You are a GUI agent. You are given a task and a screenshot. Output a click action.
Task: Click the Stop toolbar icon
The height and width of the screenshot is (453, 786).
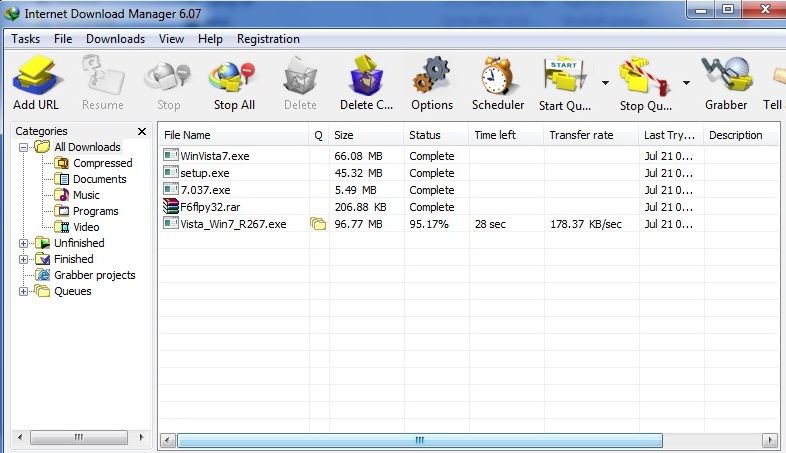pos(168,78)
